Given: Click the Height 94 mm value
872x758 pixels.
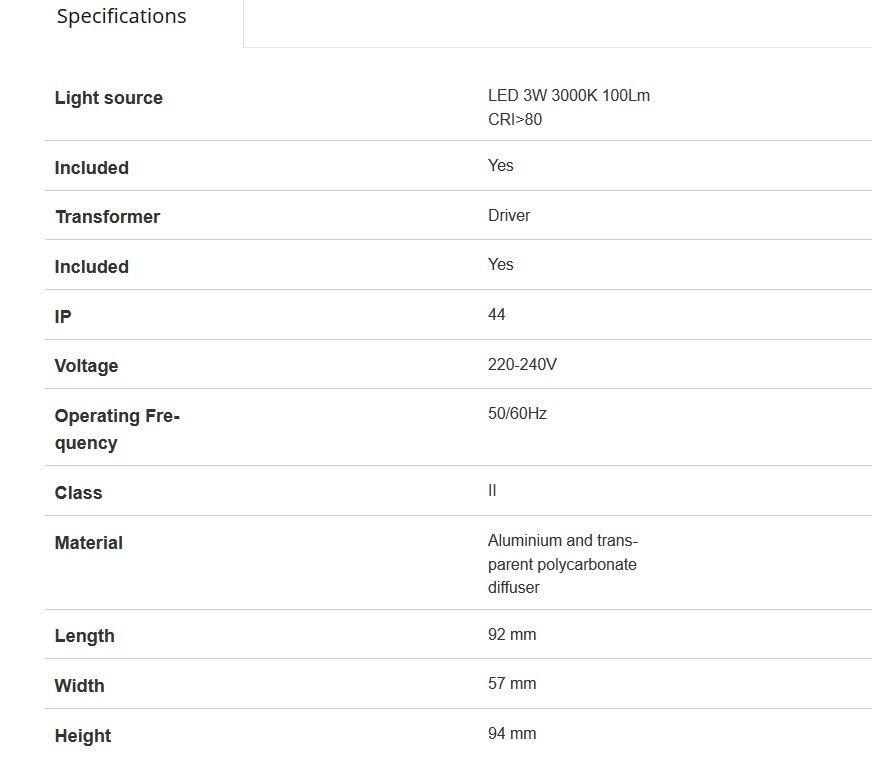Looking at the screenshot, I should pos(512,734).
